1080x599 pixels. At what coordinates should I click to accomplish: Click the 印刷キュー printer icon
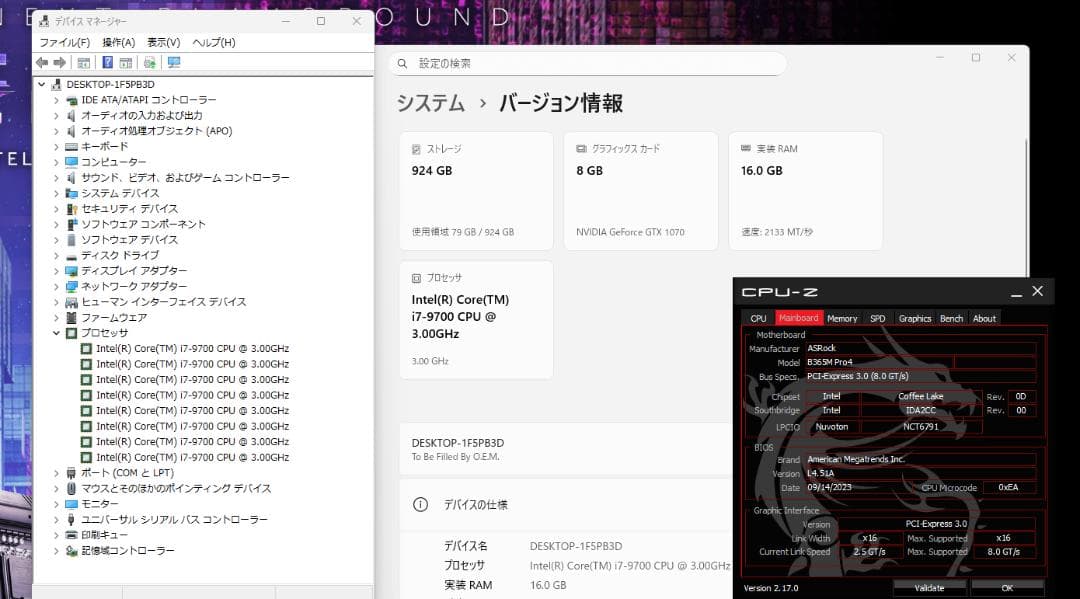[71, 535]
